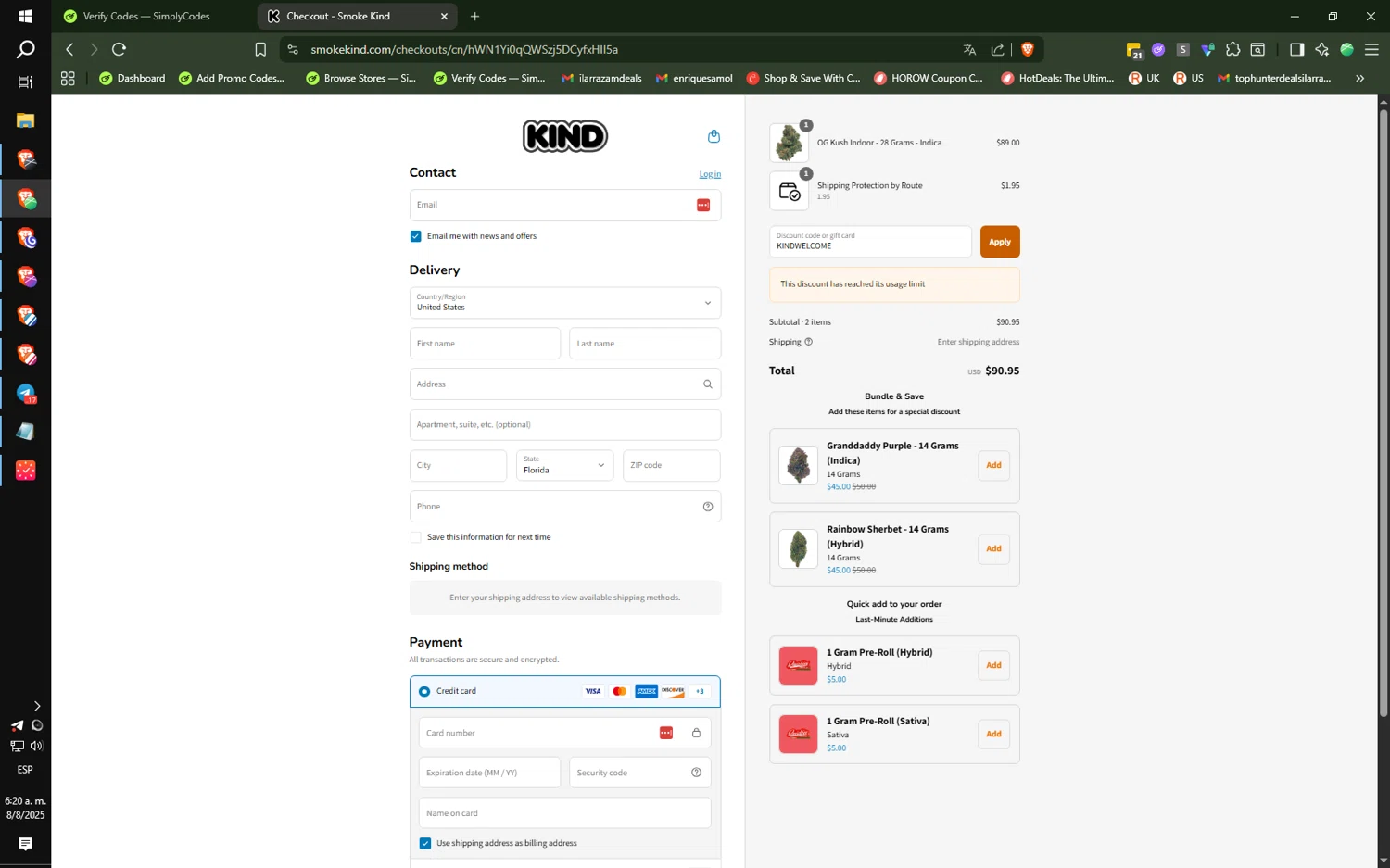Image resolution: width=1390 pixels, height=868 pixels.
Task: Click the Brave Shields lion icon
Action: coord(1027,49)
